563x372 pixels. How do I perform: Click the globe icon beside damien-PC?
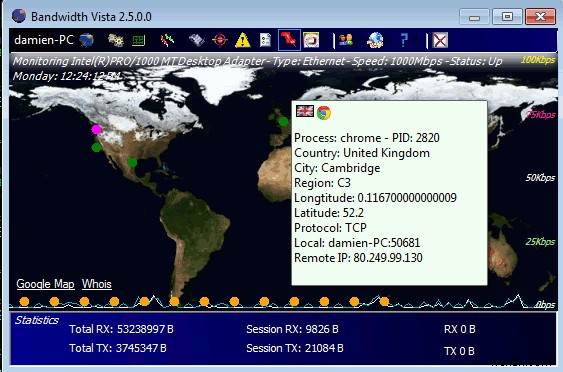pos(87,40)
